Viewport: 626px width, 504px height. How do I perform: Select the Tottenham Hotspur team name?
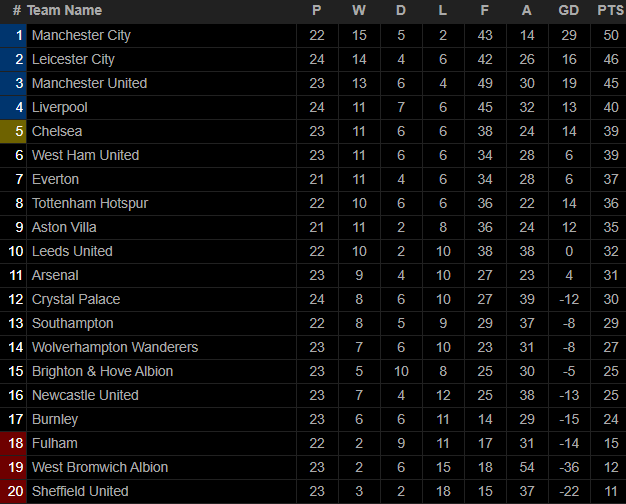(x=90, y=203)
